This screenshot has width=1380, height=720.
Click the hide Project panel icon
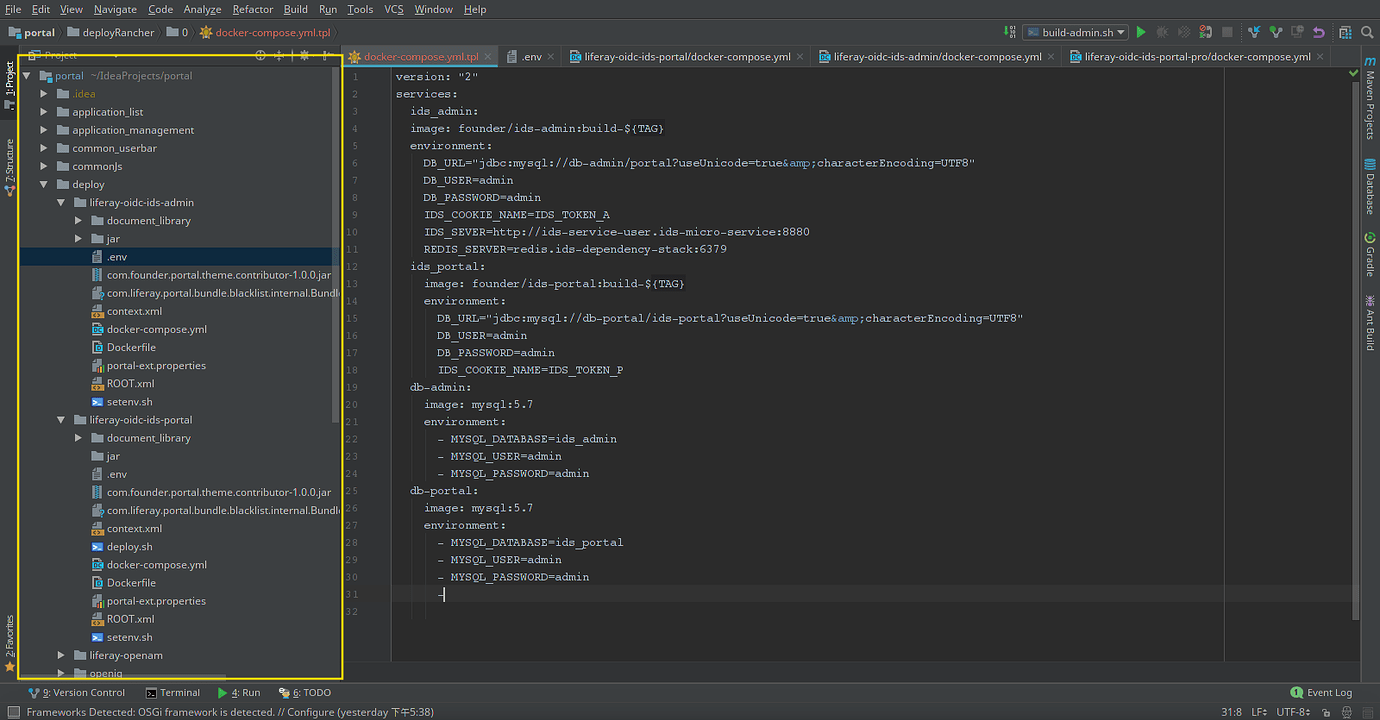coord(326,56)
